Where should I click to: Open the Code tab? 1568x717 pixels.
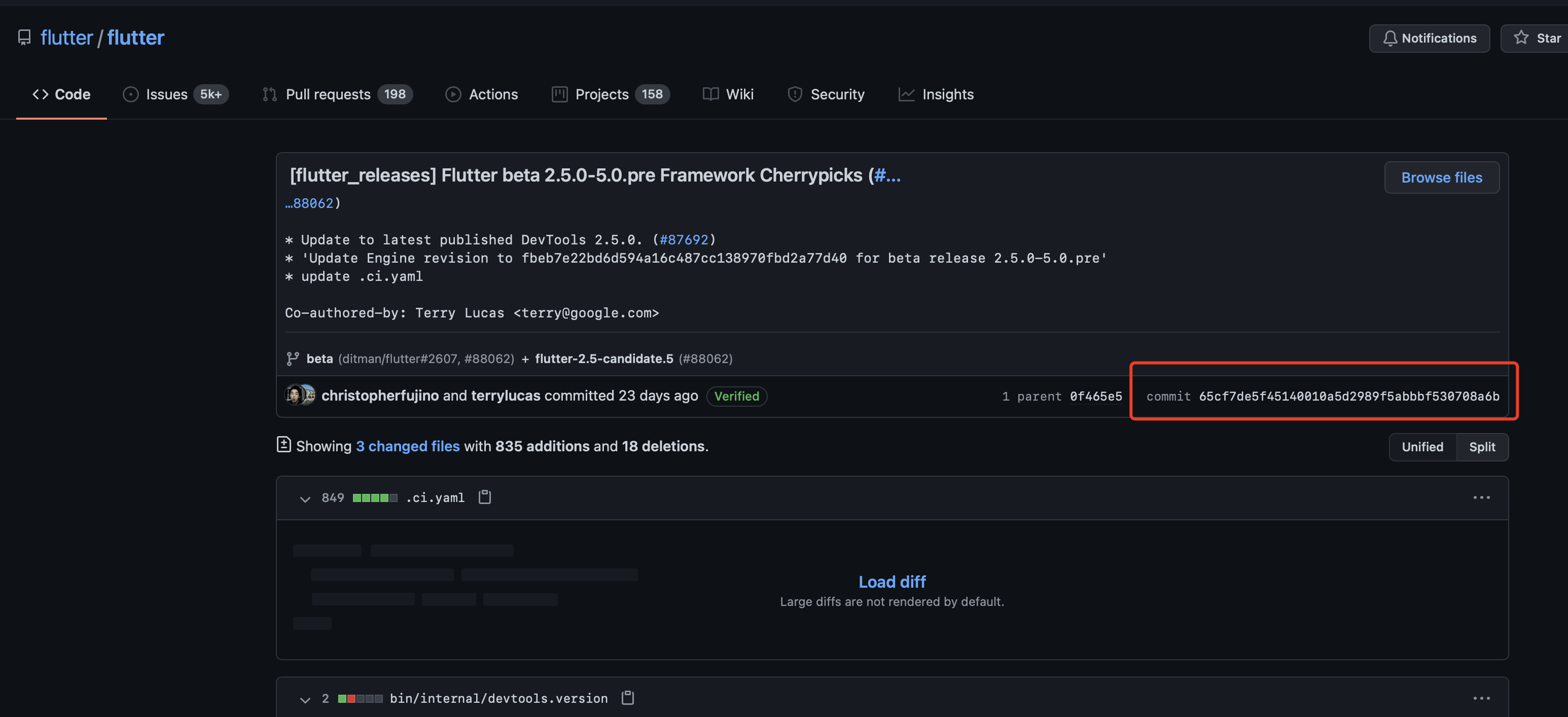[61, 94]
